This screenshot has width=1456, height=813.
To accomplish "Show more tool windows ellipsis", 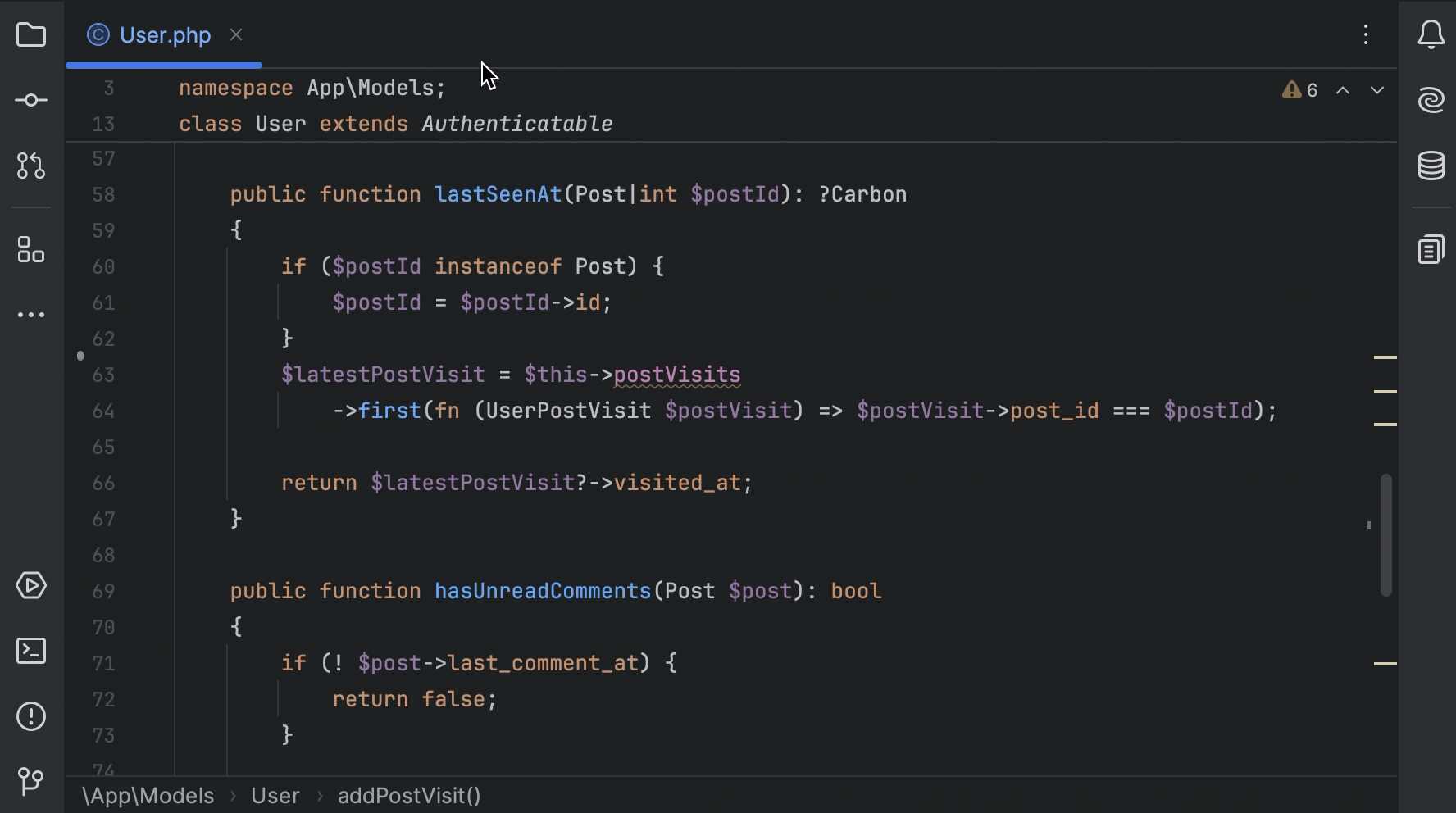I will (x=31, y=315).
